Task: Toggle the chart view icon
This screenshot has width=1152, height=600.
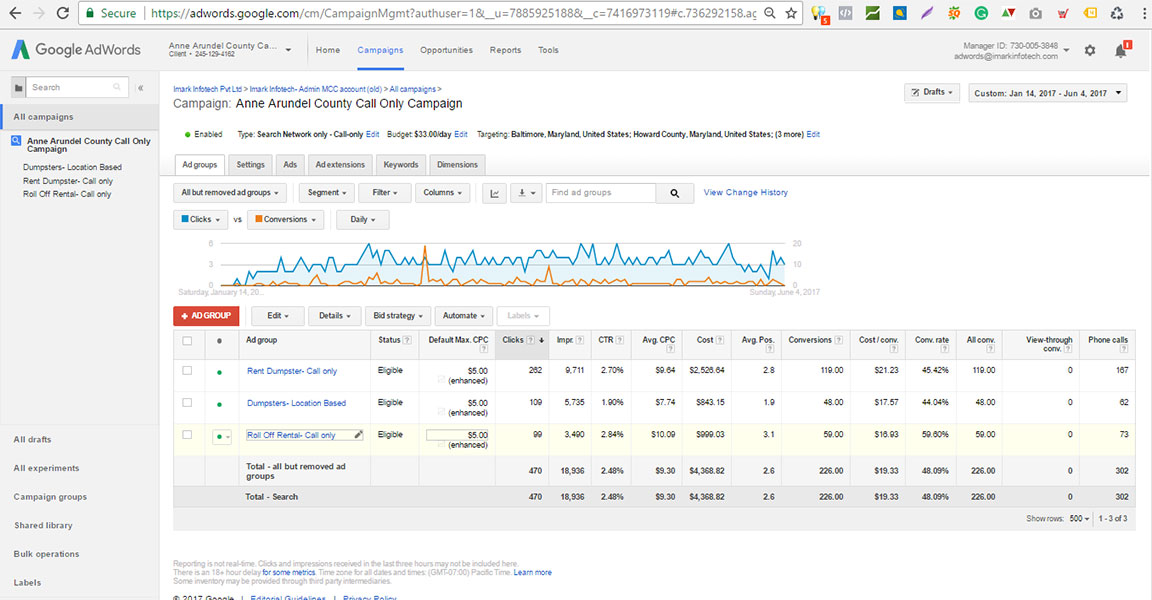Action: (494, 193)
